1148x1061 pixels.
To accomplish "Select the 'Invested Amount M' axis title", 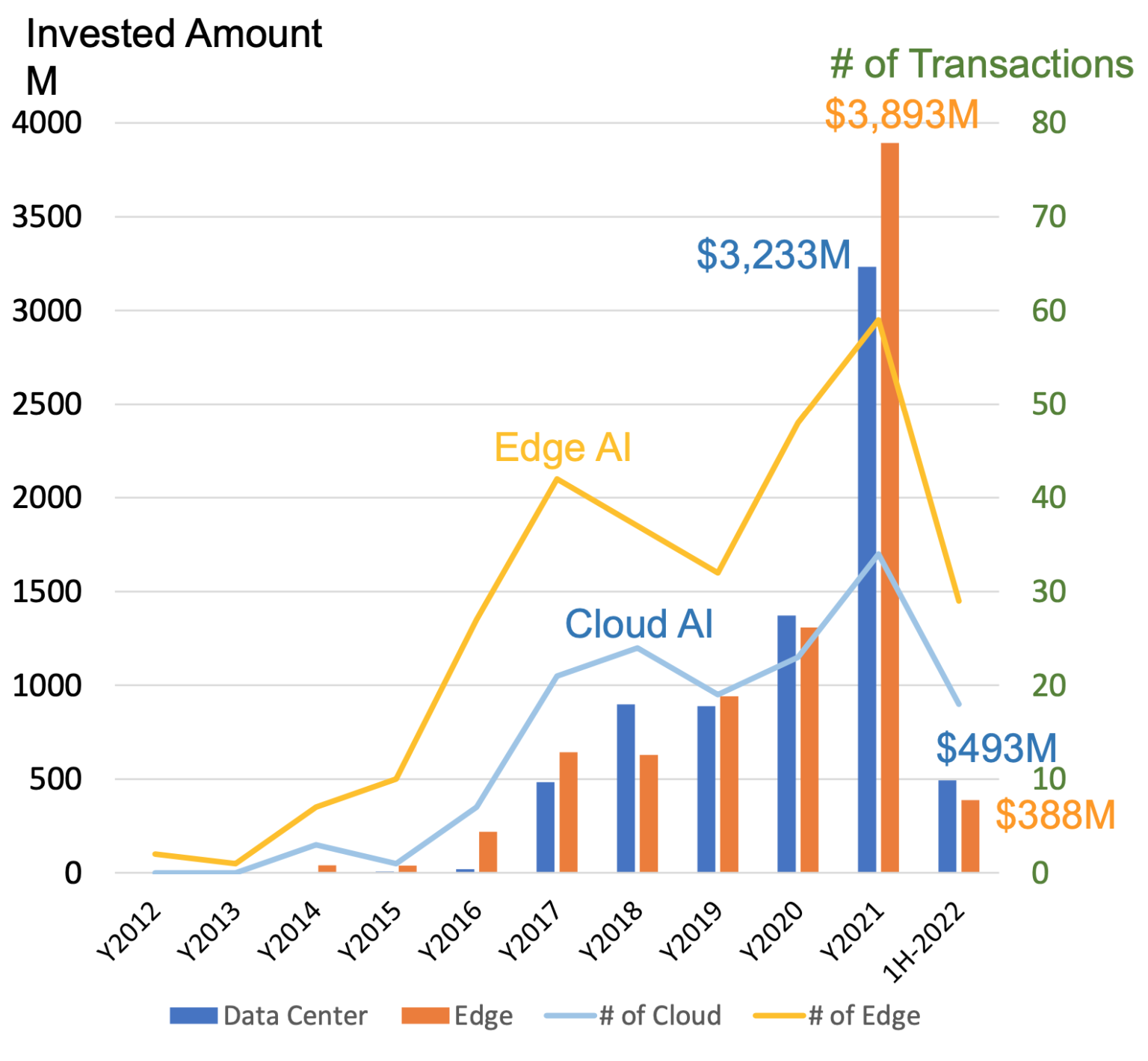I will 173,56.
